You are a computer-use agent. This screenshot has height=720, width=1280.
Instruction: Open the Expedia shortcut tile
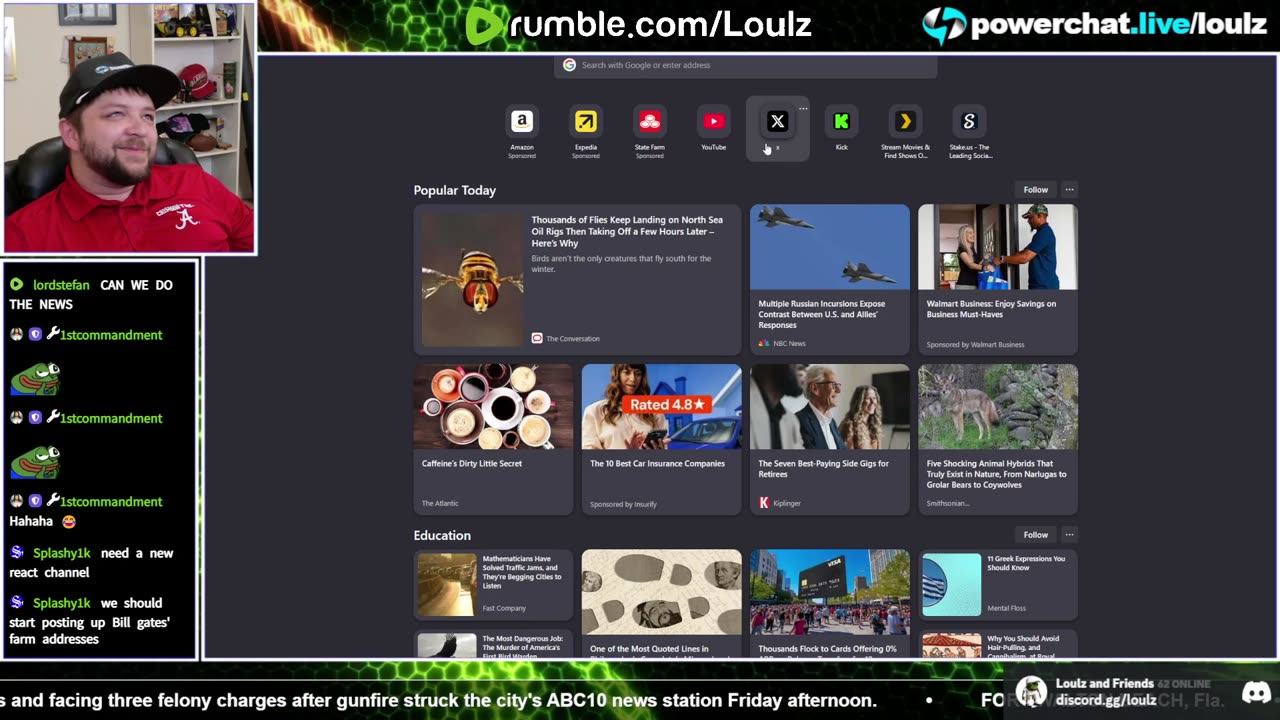585,130
